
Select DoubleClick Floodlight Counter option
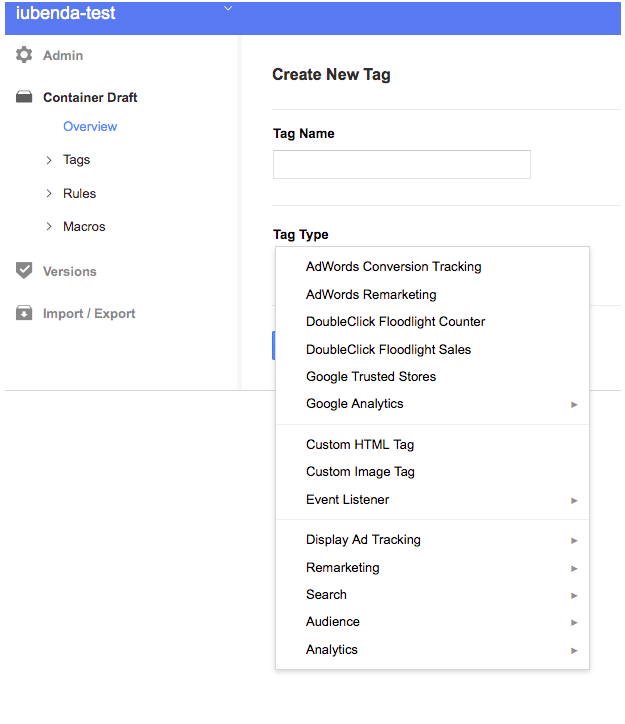(x=395, y=322)
